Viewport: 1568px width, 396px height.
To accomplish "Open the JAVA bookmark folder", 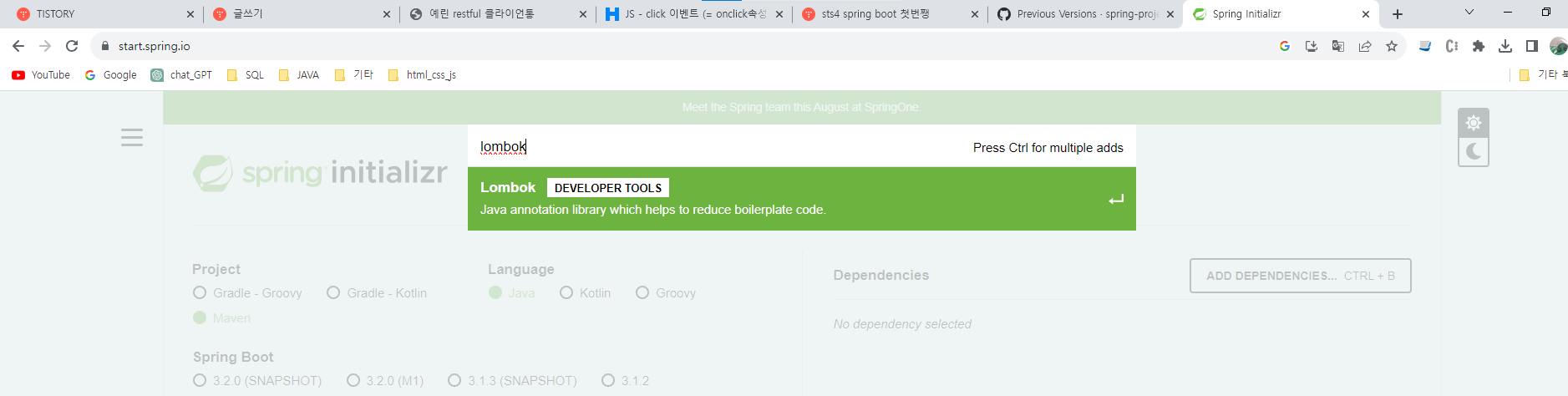I will pyautogui.click(x=299, y=75).
